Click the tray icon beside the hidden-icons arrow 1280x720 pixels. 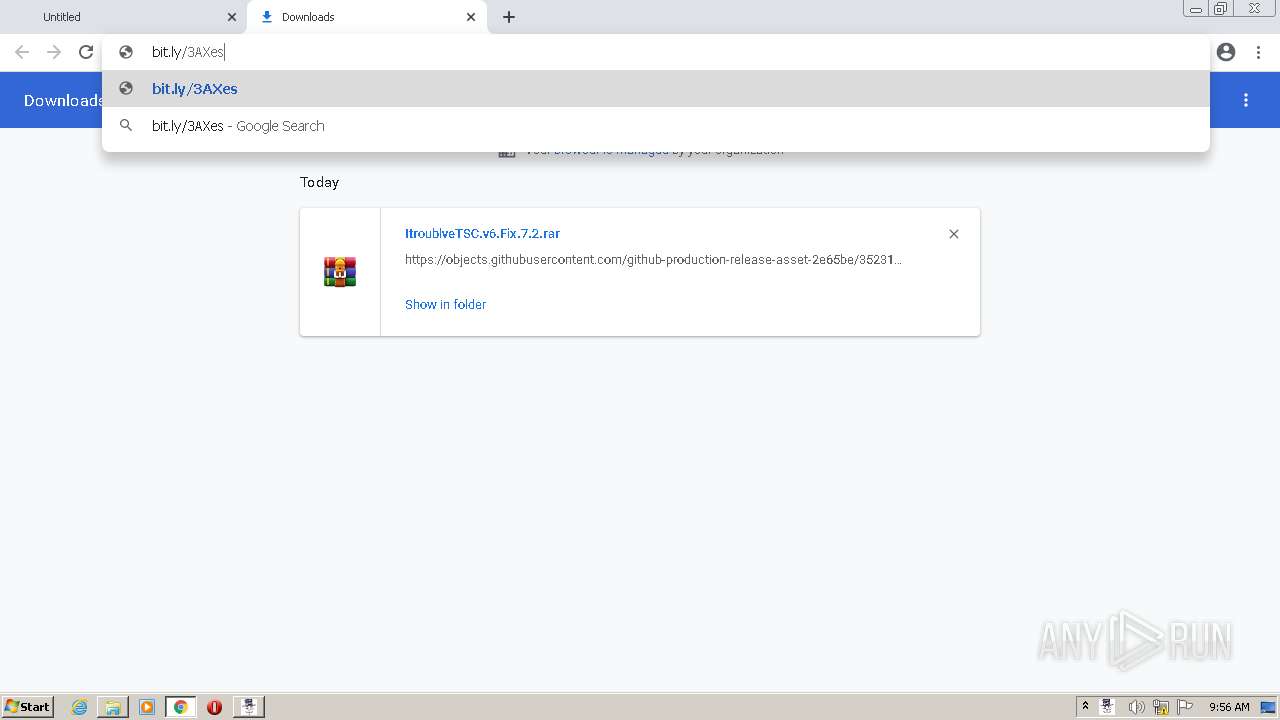(1108, 707)
